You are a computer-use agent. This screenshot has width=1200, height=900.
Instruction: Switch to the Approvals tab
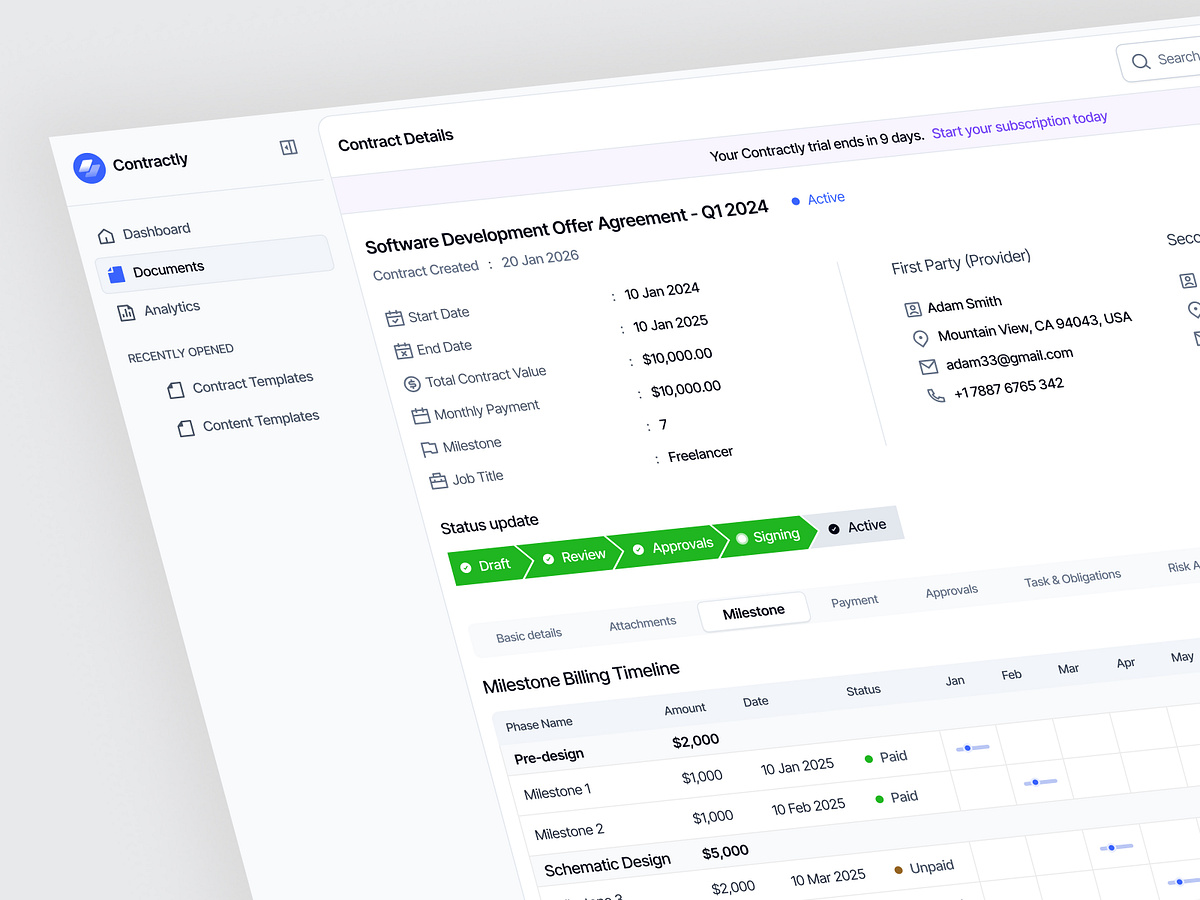point(952,591)
